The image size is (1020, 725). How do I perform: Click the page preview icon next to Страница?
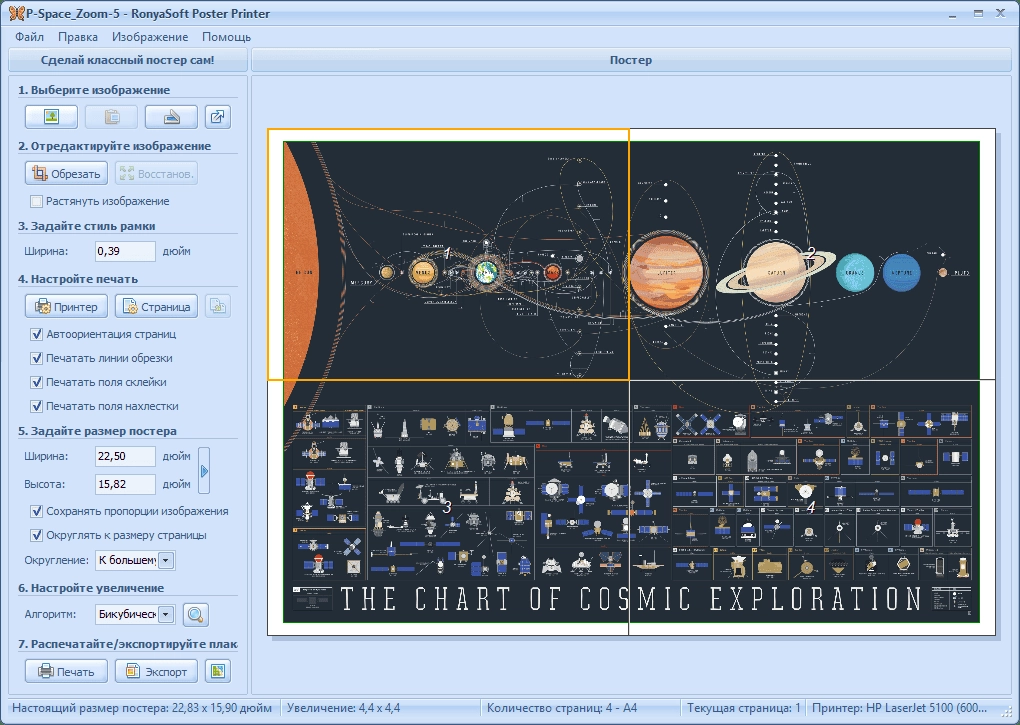pos(218,306)
